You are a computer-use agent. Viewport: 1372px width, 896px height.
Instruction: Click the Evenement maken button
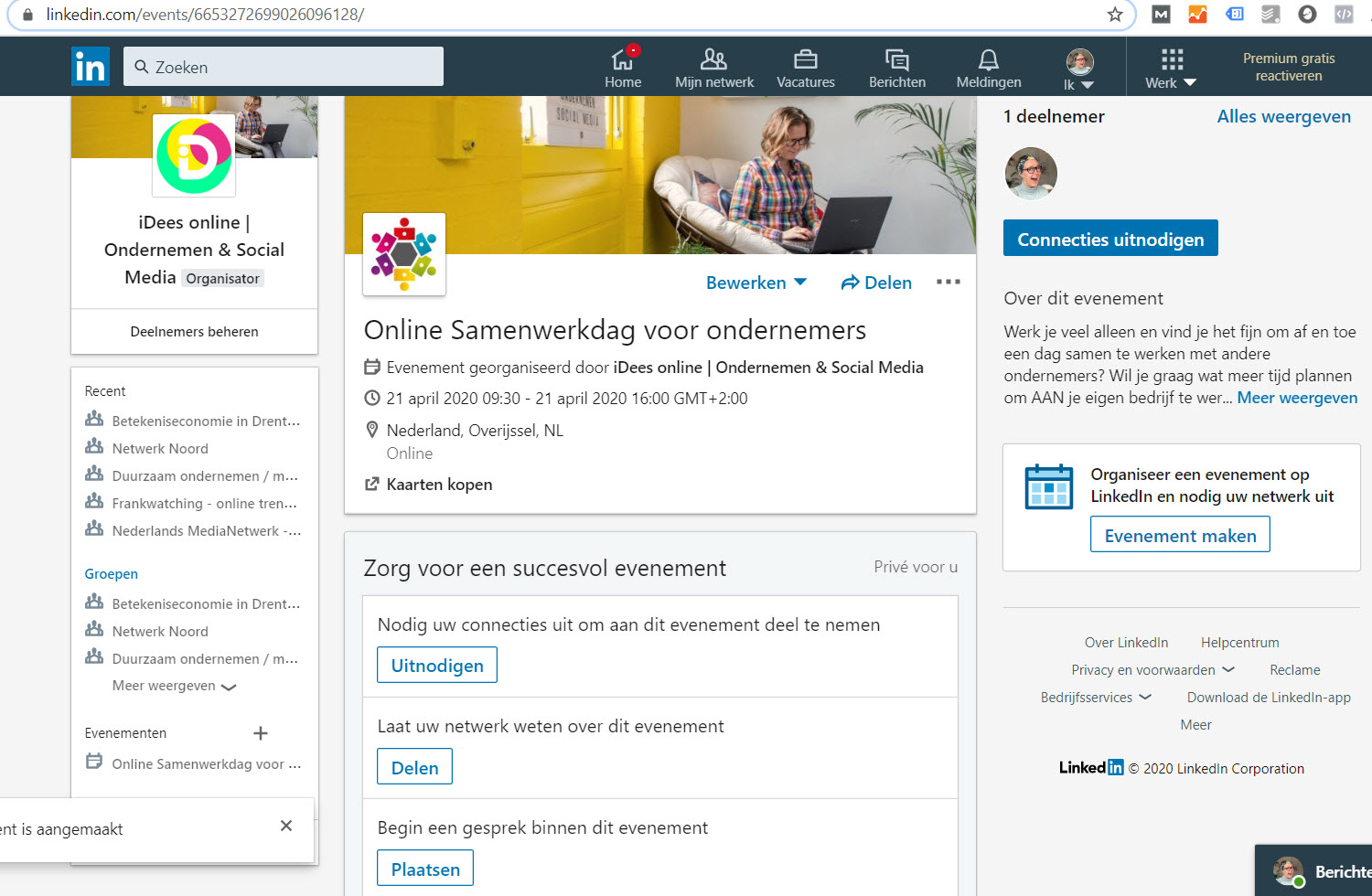[1180, 535]
